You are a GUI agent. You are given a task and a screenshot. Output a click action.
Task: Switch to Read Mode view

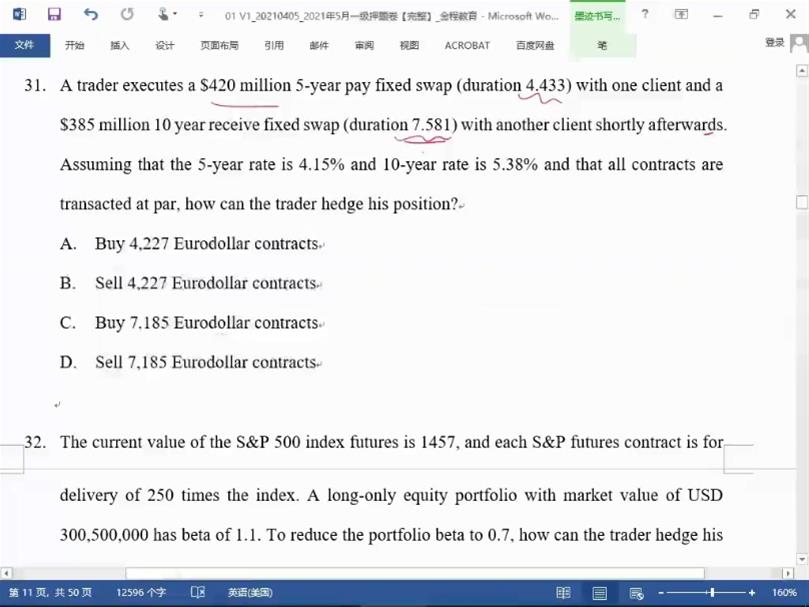[563, 593]
